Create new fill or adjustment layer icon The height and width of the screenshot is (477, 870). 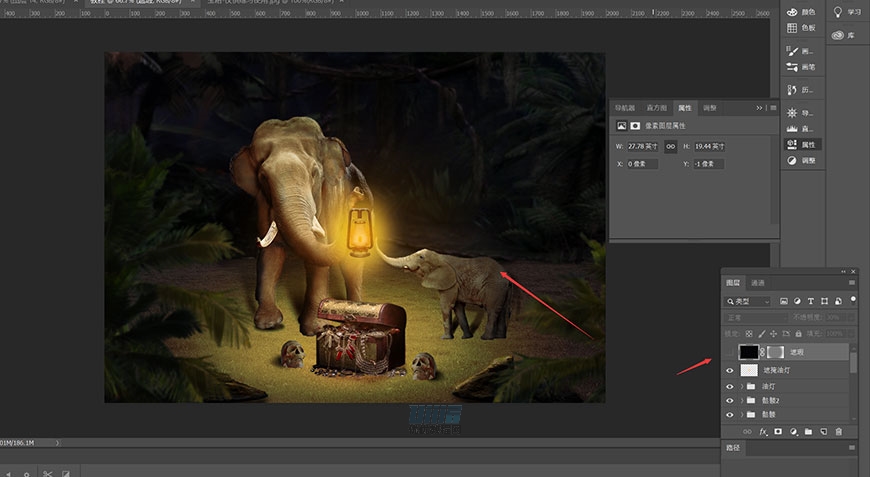click(793, 432)
